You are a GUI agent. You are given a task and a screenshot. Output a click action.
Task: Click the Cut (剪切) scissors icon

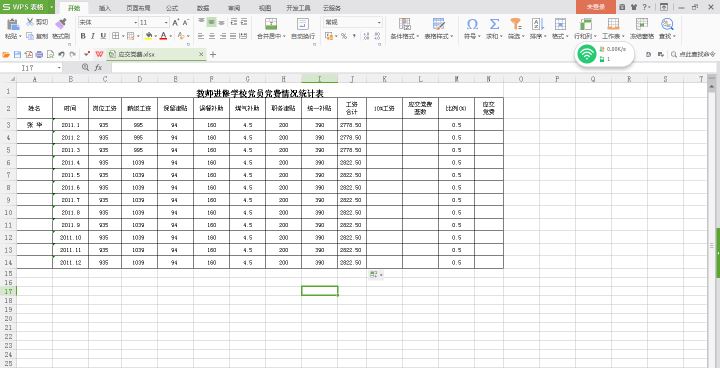30,22
